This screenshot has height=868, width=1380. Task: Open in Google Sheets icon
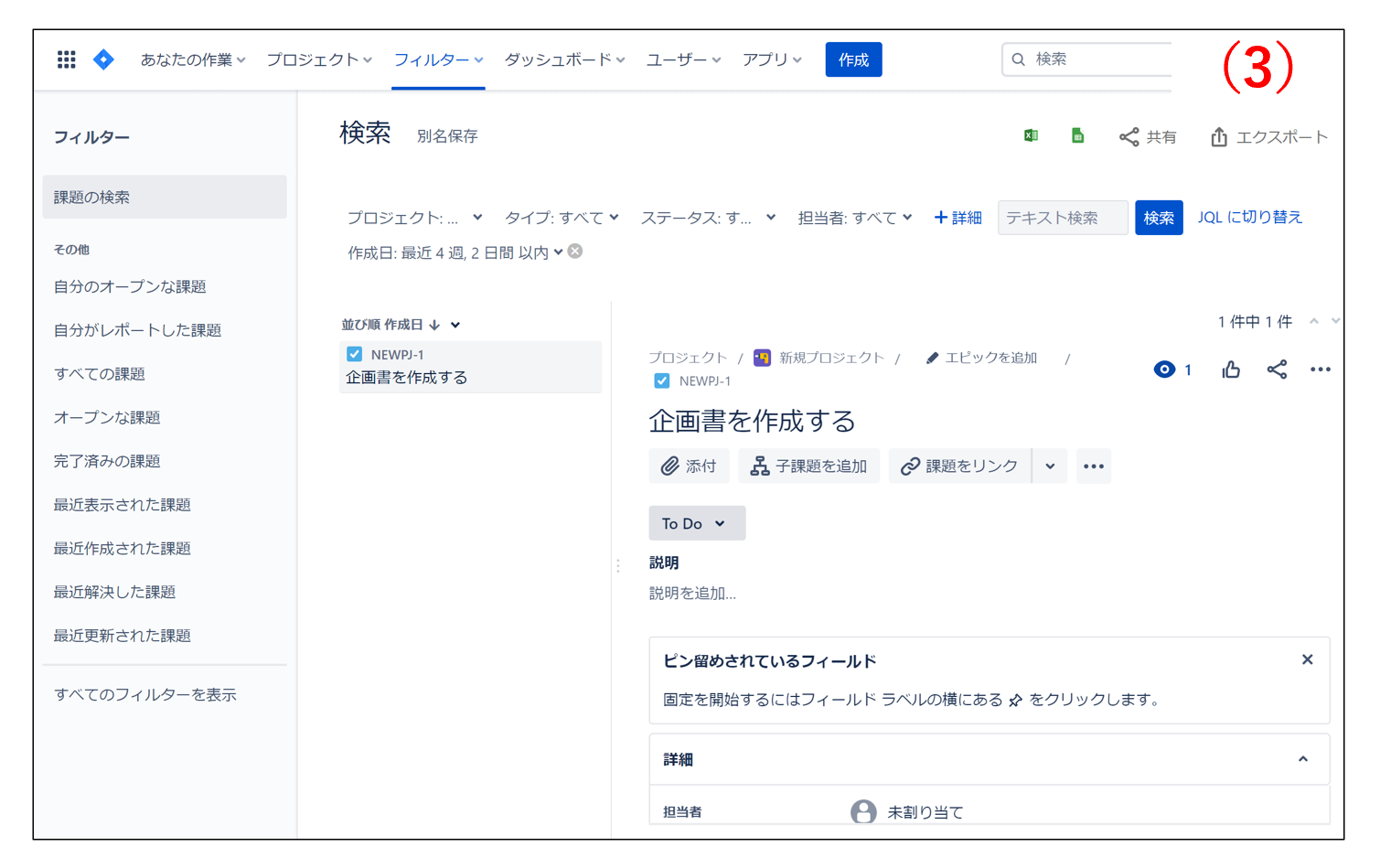click(1077, 136)
